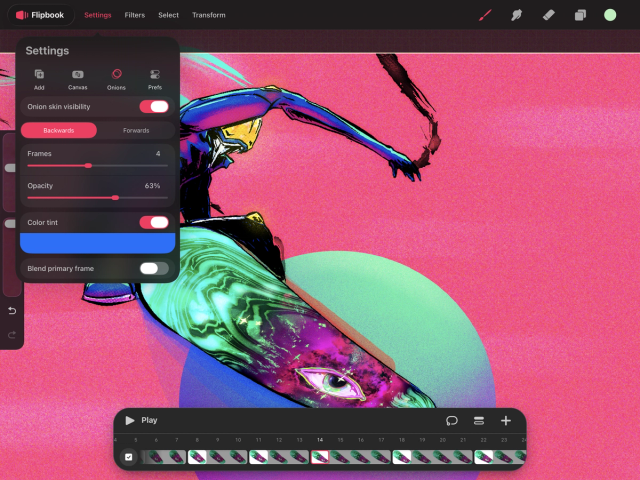Switch to the Forwards tab
Screen dimensions: 640x480
(x=136, y=130)
